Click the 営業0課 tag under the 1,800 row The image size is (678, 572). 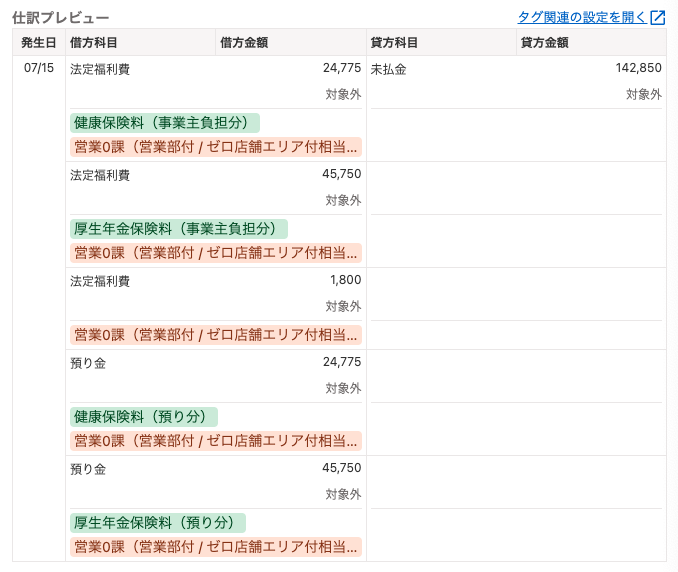click(x=216, y=335)
